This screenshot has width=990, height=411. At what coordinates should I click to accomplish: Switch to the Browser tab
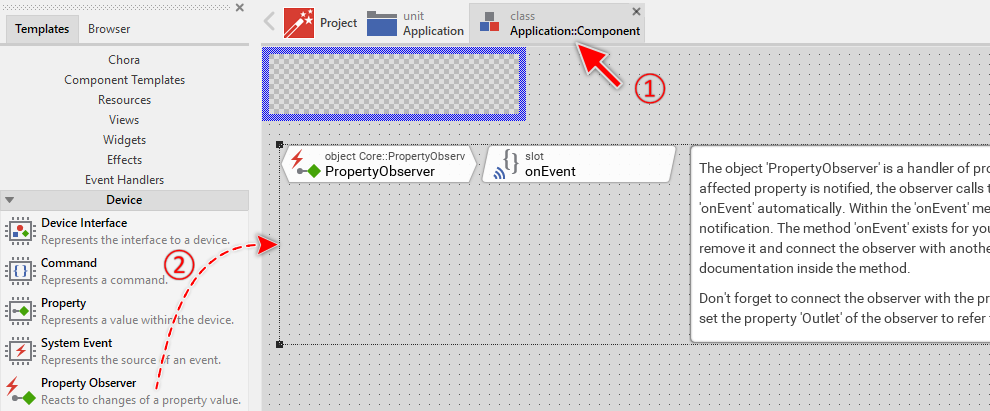[x=109, y=29]
